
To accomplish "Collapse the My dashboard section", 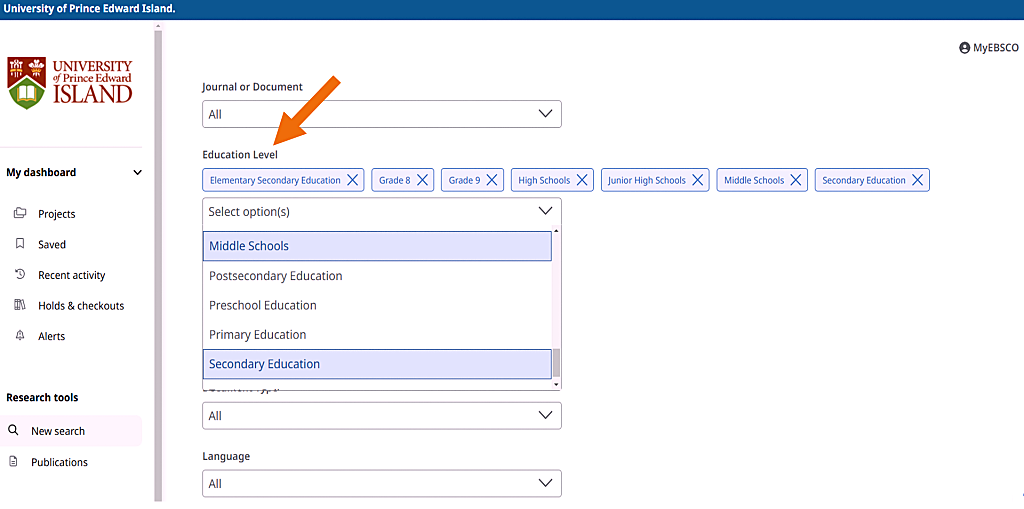I will click(137, 173).
